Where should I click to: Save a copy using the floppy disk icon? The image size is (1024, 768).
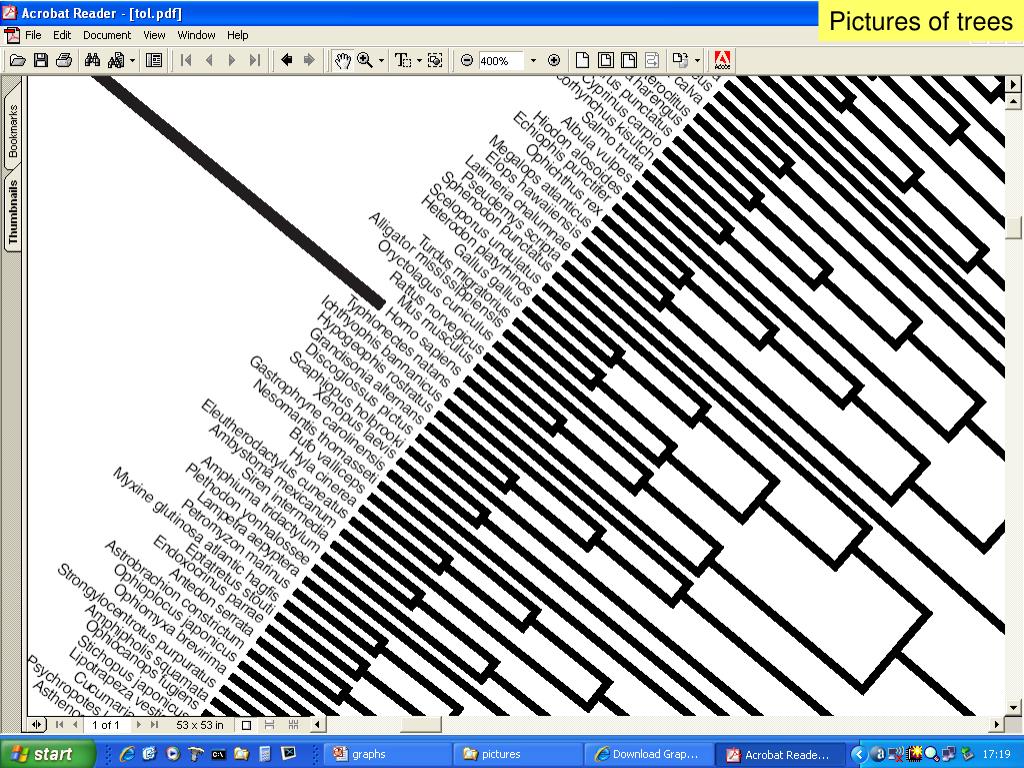(x=40, y=61)
